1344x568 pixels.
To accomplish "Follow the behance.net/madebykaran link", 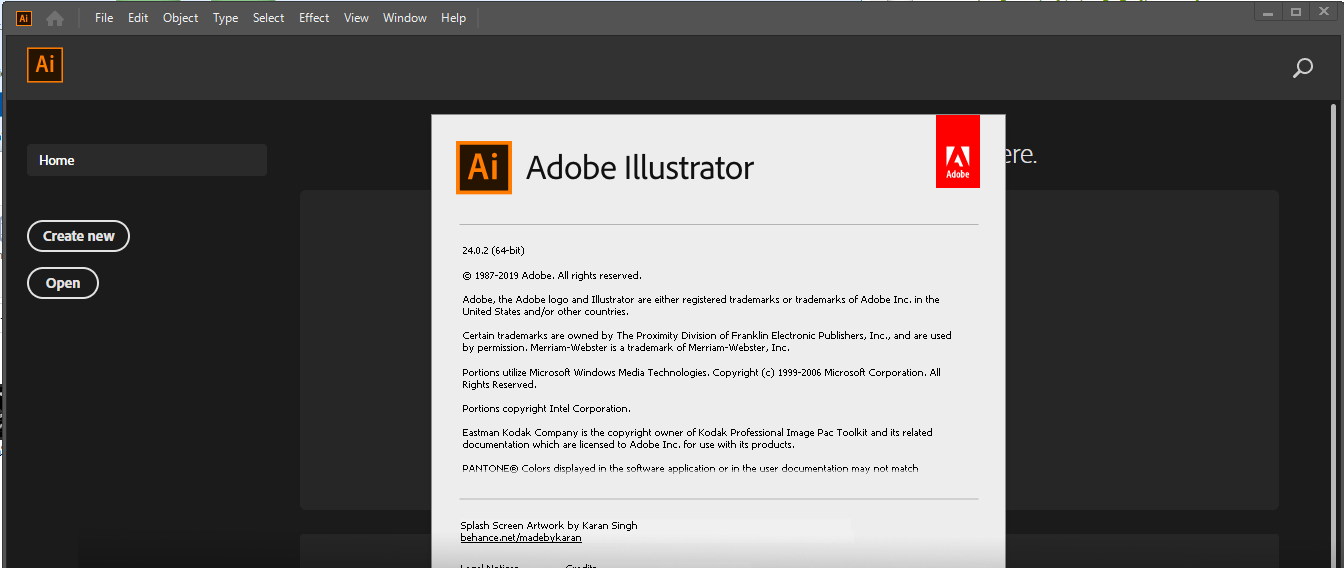I will pos(521,537).
